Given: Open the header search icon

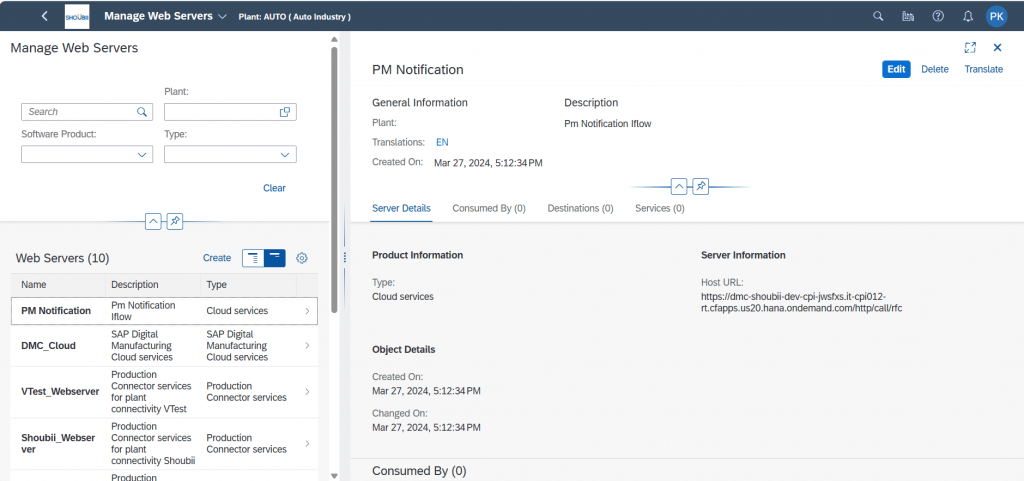Looking at the screenshot, I should 878,16.
